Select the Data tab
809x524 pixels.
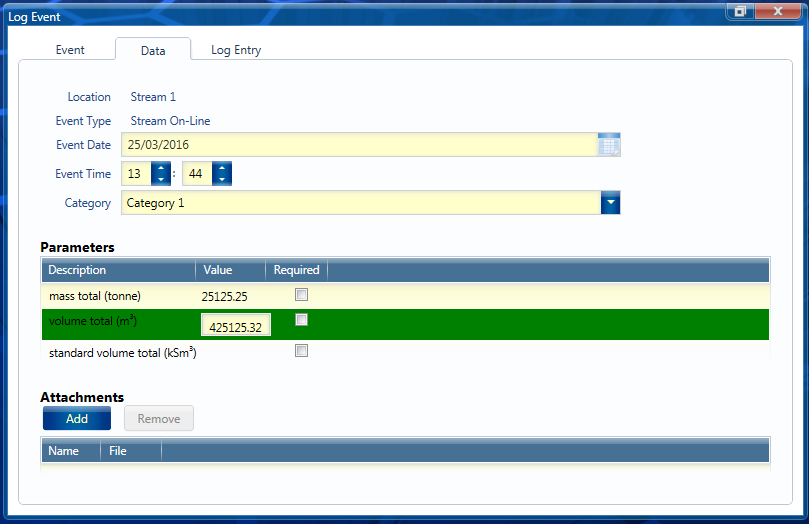(x=153, y=50)
